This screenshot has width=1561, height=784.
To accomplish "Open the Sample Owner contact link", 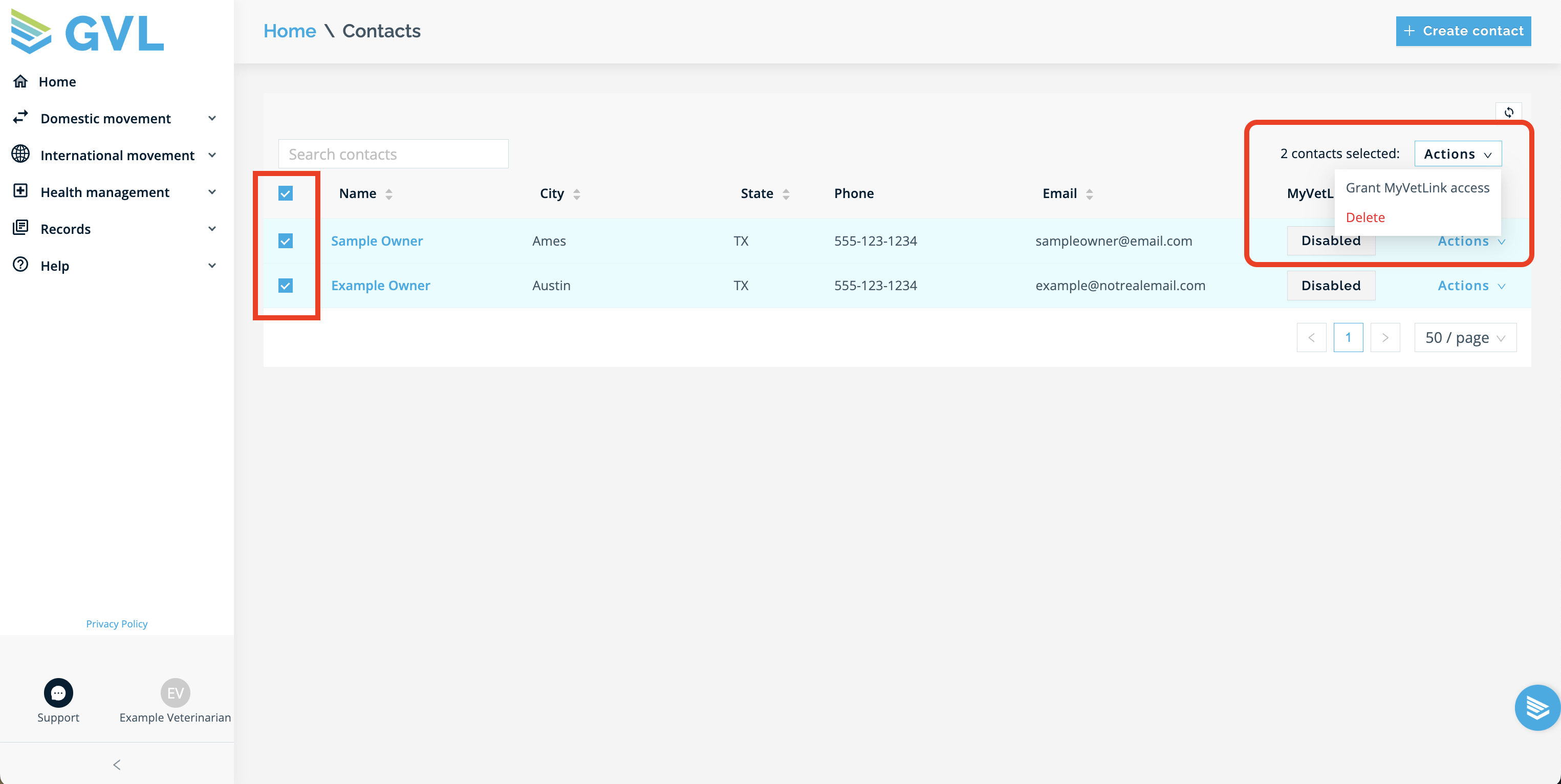I will click(x=377, y=241).
